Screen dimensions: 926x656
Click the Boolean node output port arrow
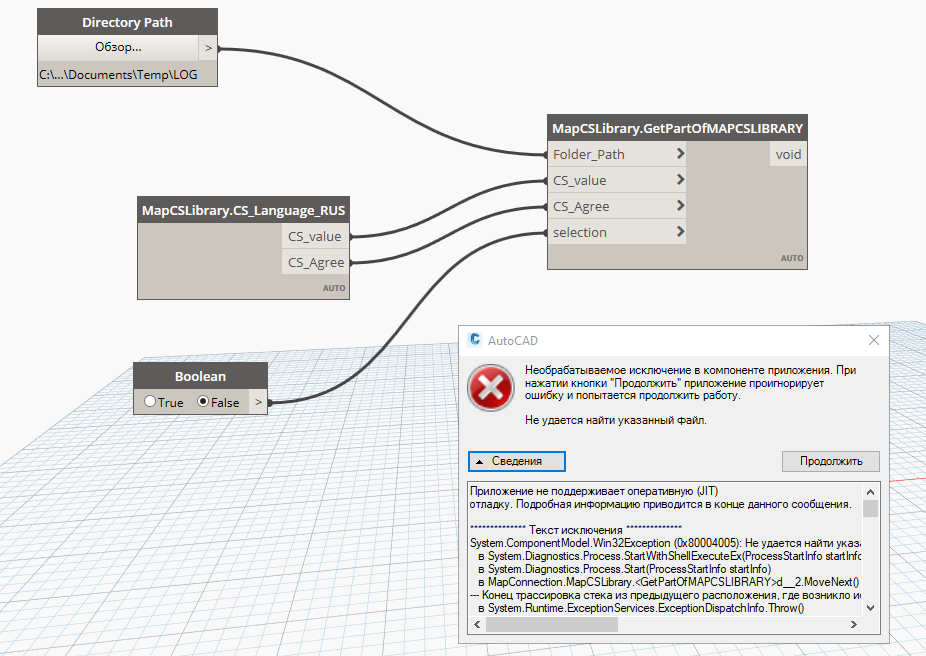pos(258,402)
